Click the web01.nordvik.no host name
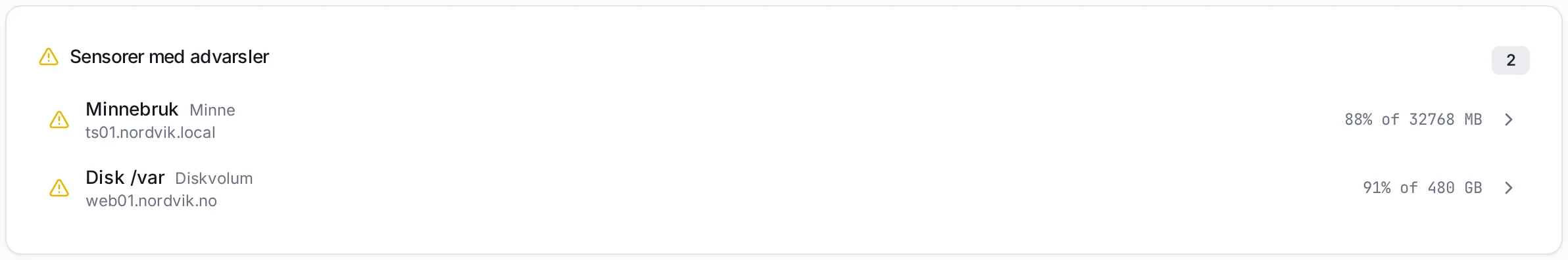Viewport: 1568px width, 260px height. click(x=151, y=201)
